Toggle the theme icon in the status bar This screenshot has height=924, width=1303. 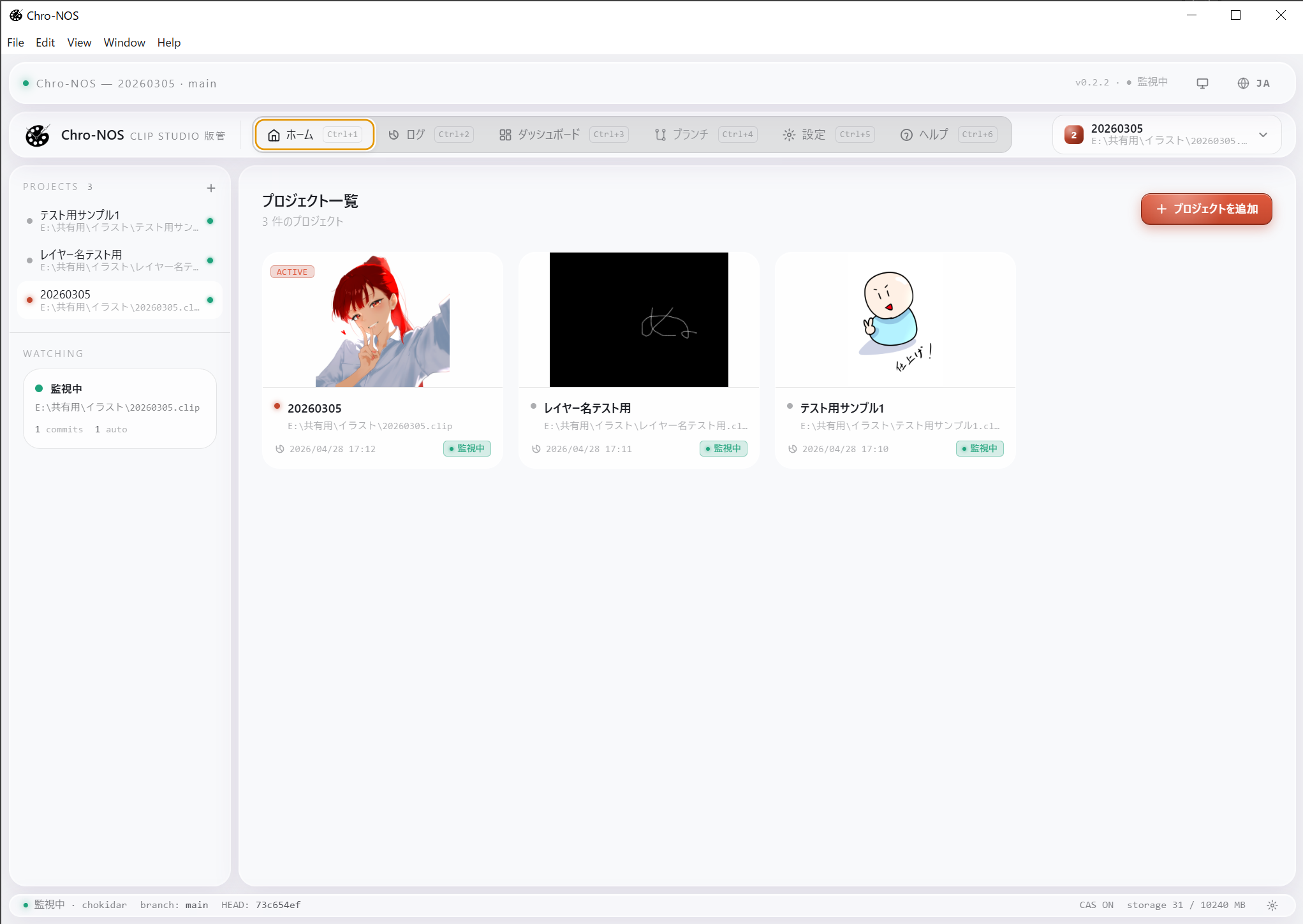1272,904
